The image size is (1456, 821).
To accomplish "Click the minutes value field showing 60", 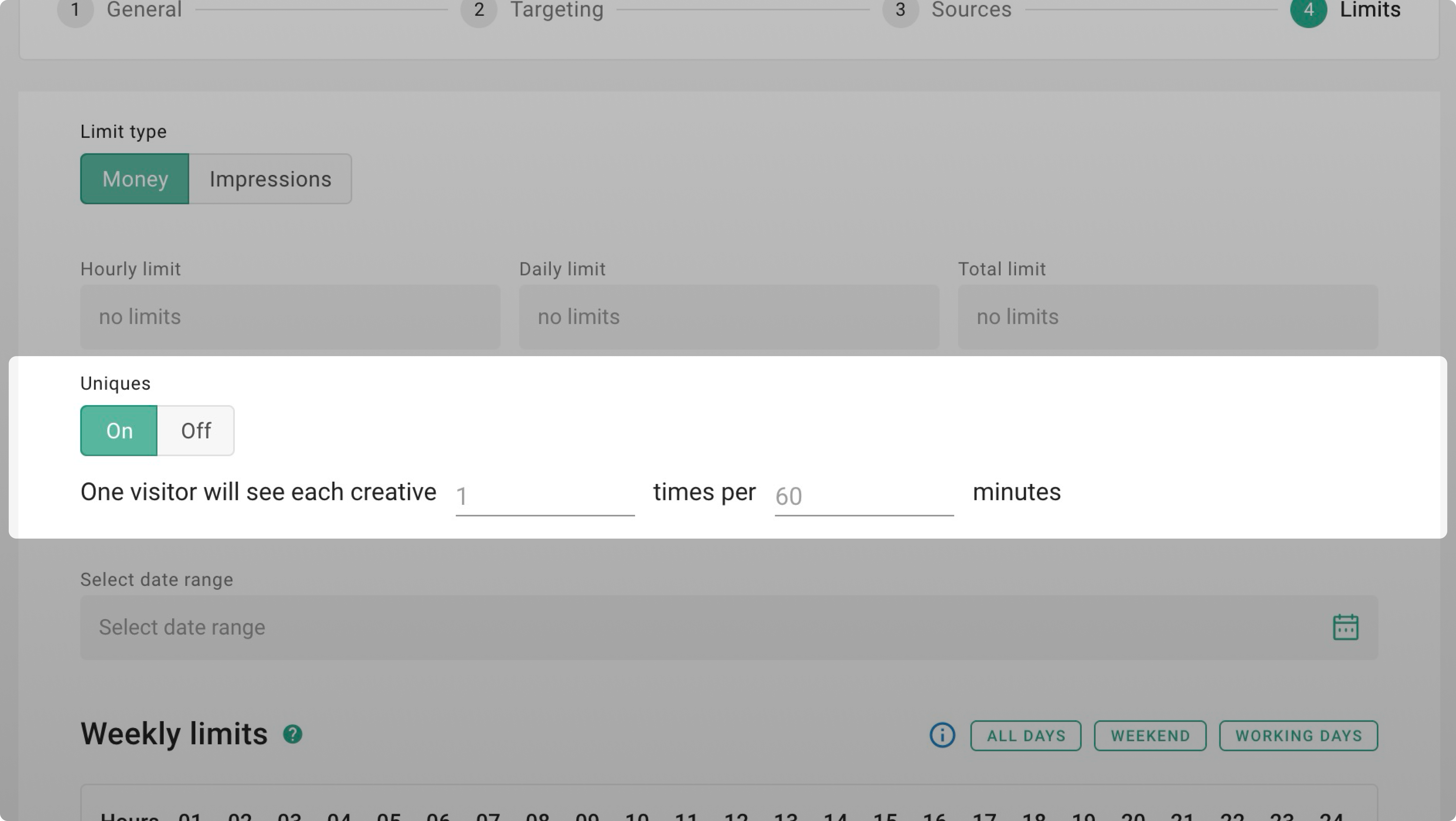I will pos(863,496).
